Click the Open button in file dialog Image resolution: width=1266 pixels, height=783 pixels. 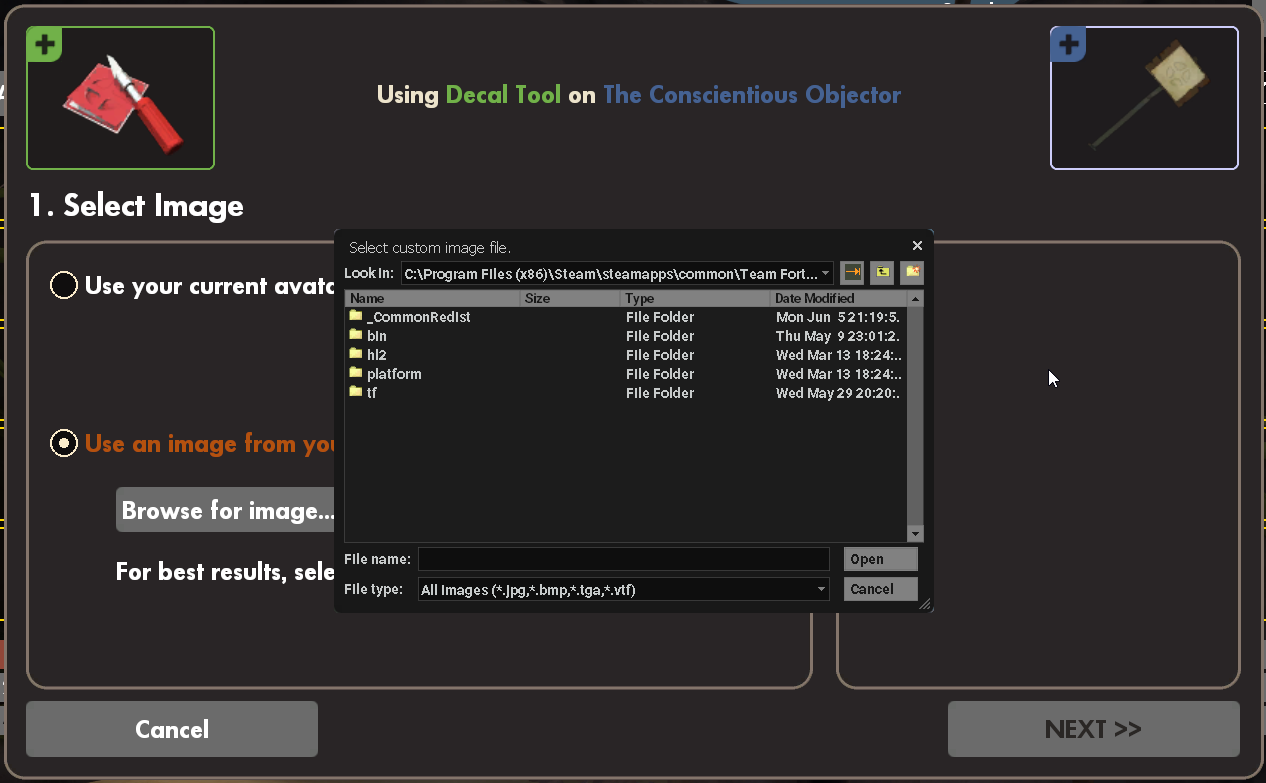point(880,559)
